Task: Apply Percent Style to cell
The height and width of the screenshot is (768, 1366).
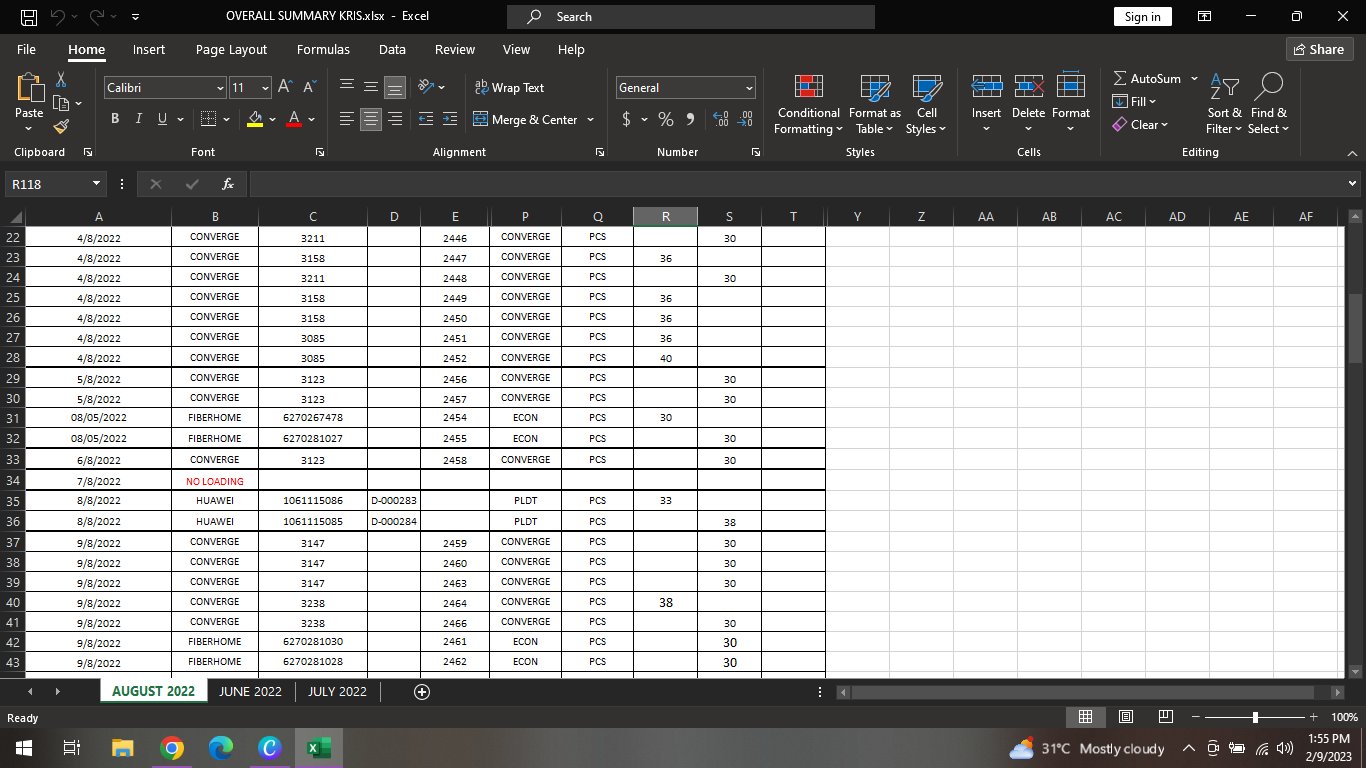Action: [666, 120]
